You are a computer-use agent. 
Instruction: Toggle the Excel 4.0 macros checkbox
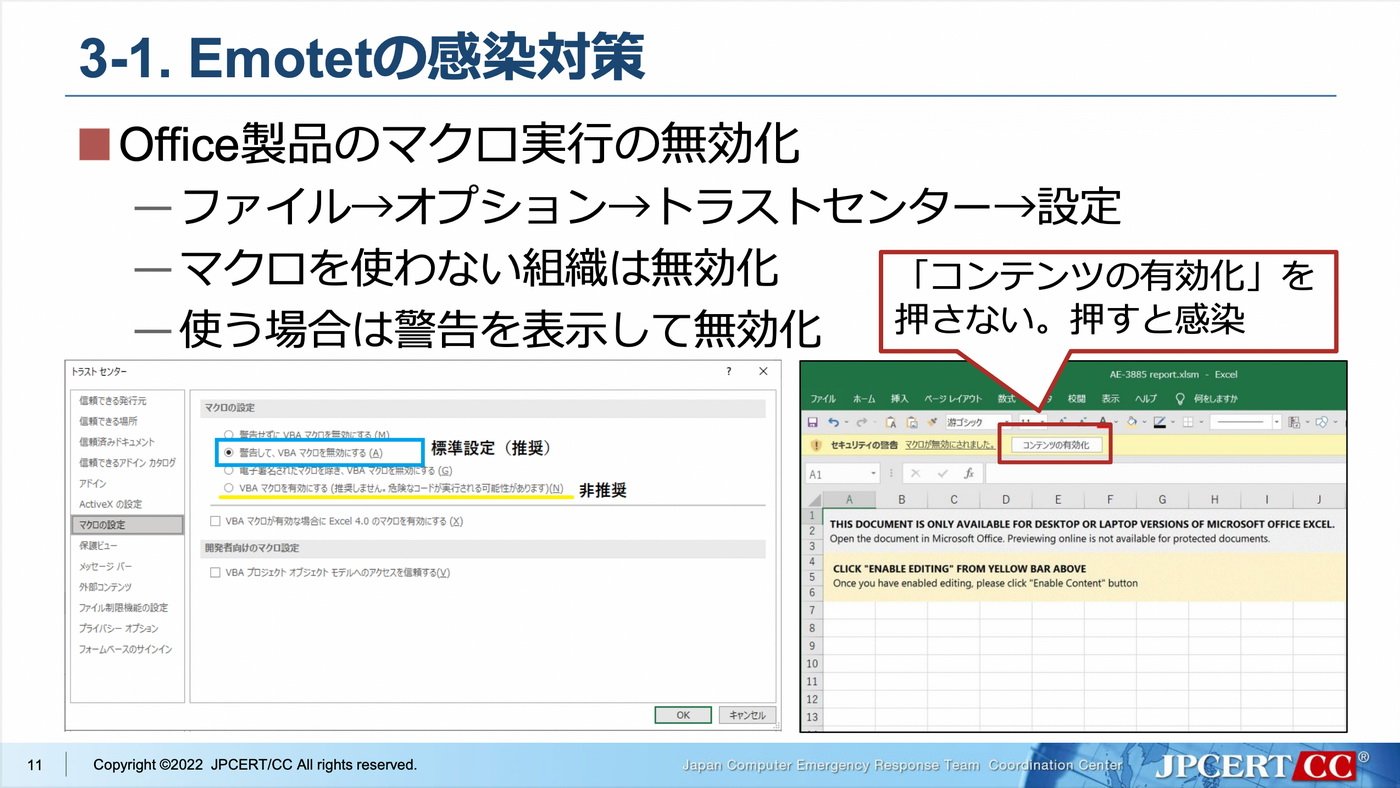click(x=215, y=521)
